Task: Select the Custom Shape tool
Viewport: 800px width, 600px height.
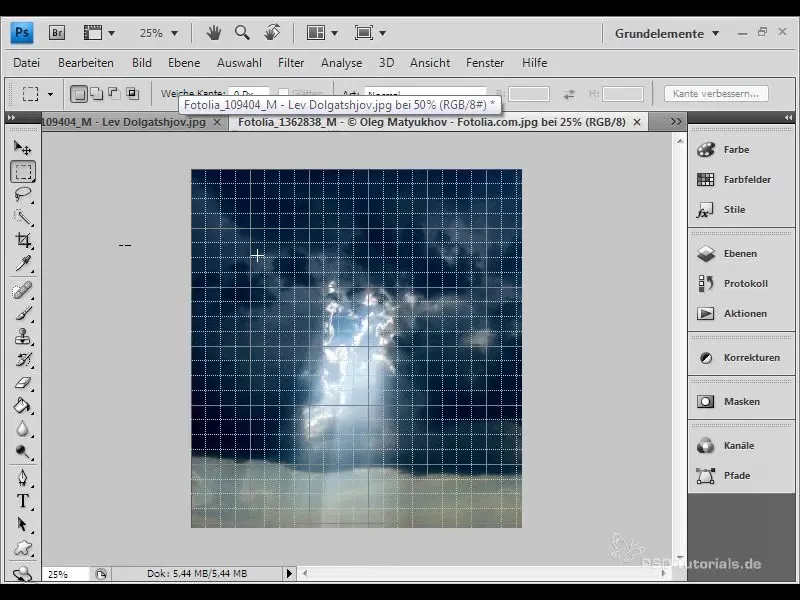Action: click(x=22, y=548)
